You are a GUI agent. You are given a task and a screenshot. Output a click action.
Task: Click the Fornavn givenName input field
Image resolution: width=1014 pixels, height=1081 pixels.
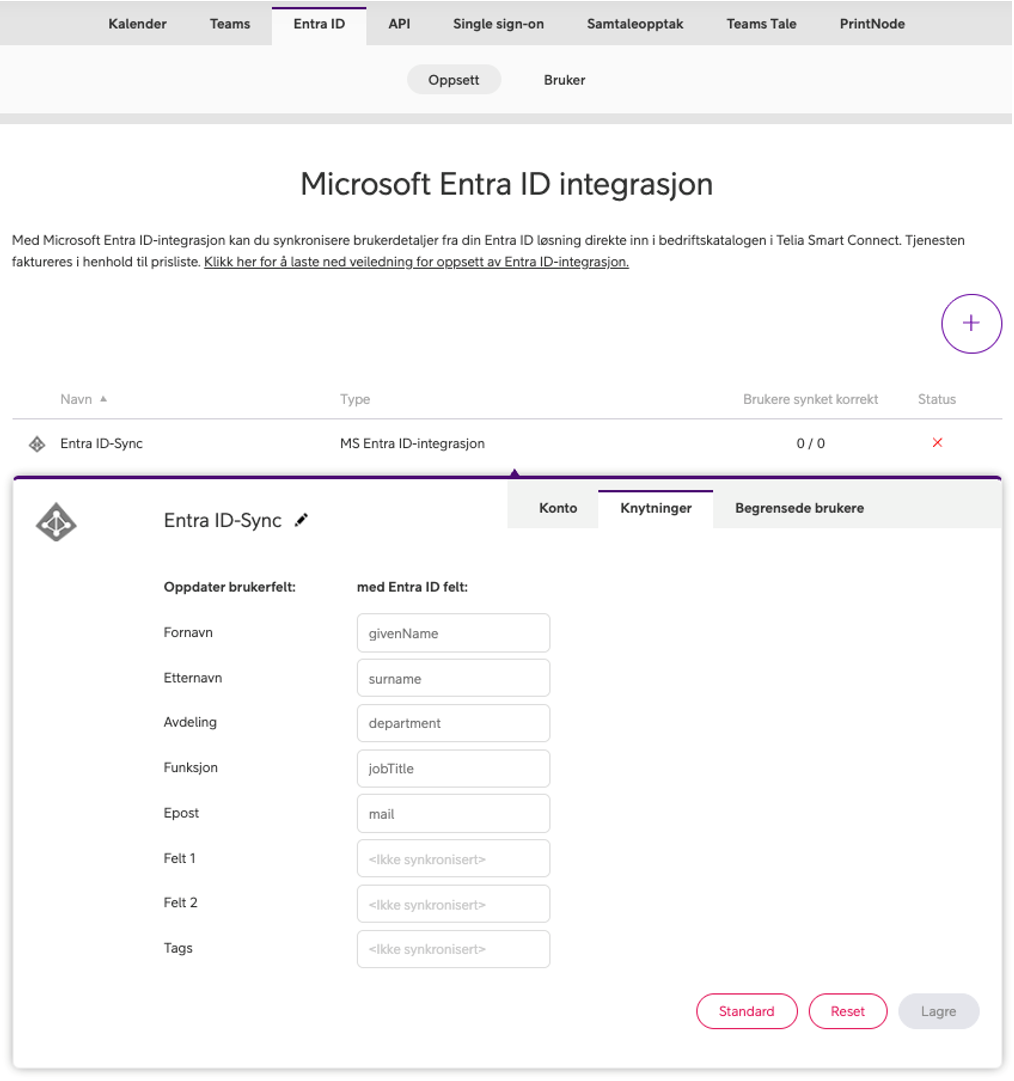tap(453, 633)
